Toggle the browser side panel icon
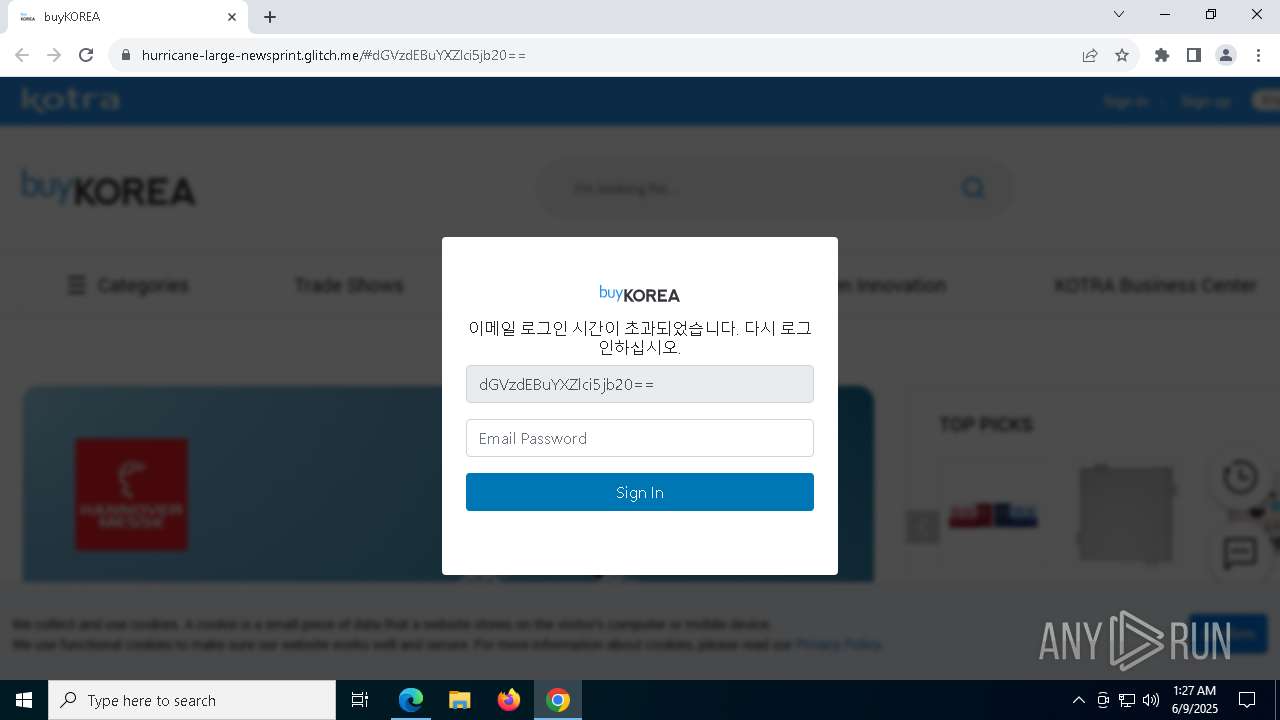 pyautogui.click(x=1194, y=55)
